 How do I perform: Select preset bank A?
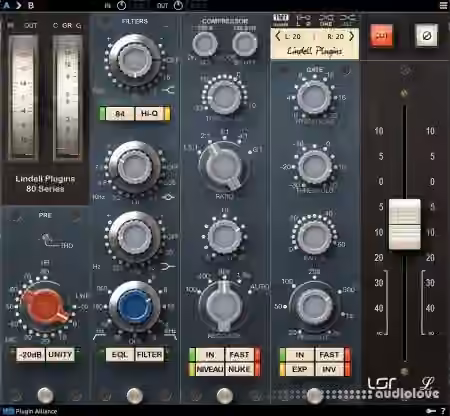(x=6, y=5)
